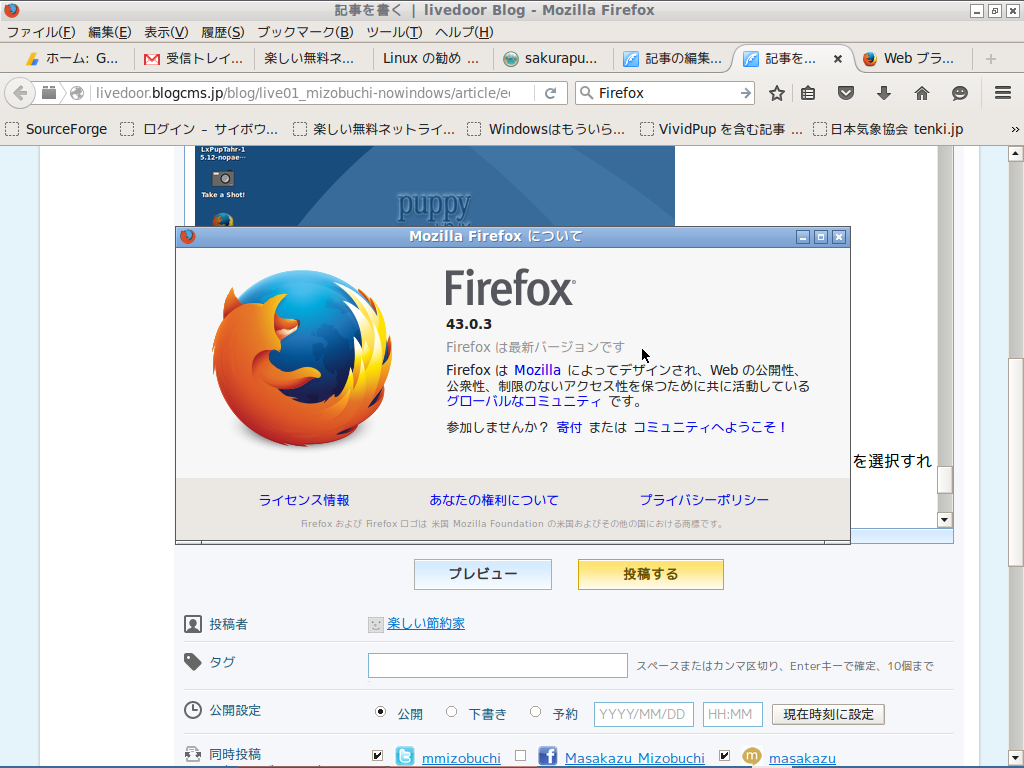Open the Windowsはもういら... bookmark
1024x768 pixels.
pyautogui.click(x=547, y=129)
